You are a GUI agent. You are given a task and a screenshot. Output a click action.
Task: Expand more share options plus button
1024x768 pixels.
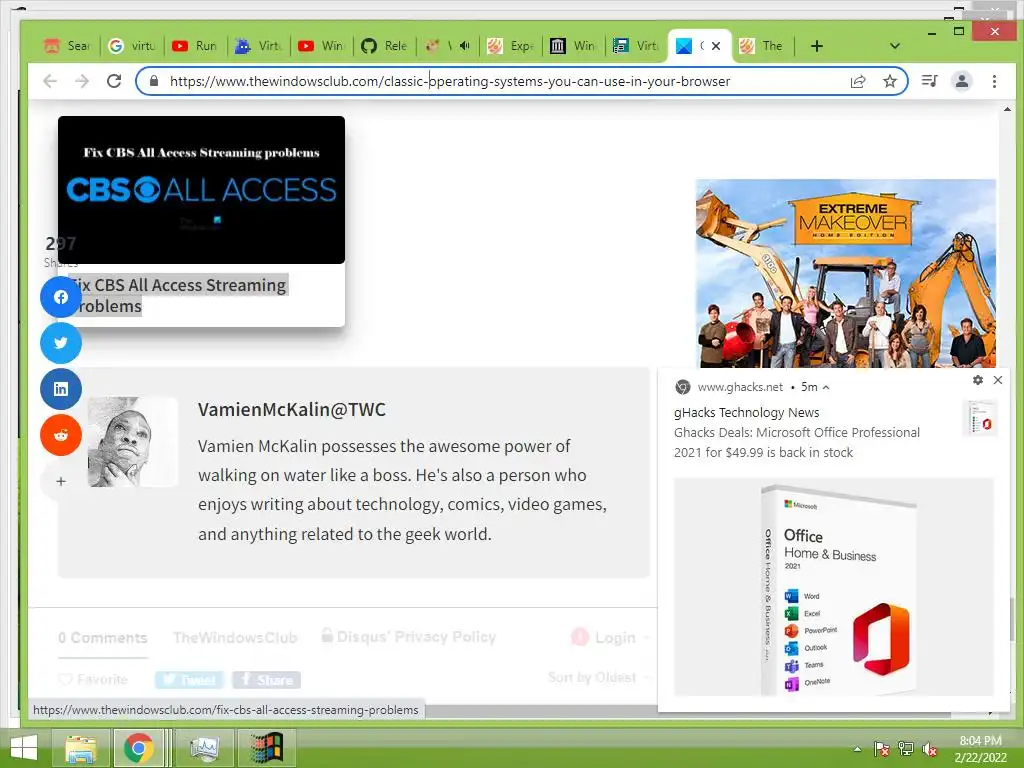click(x=61, y=481)
